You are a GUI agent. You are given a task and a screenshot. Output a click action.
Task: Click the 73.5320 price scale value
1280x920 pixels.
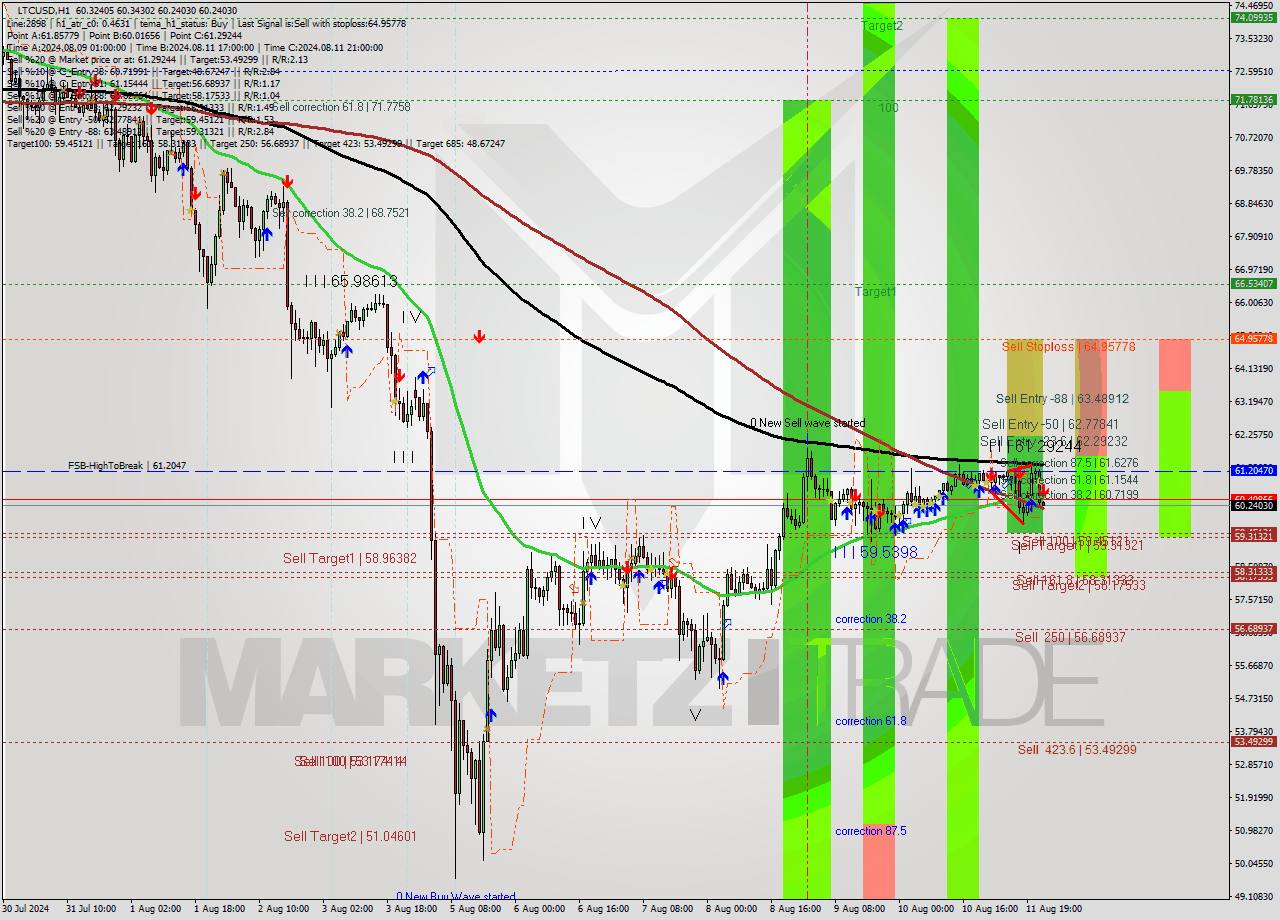coord(1254,38)
